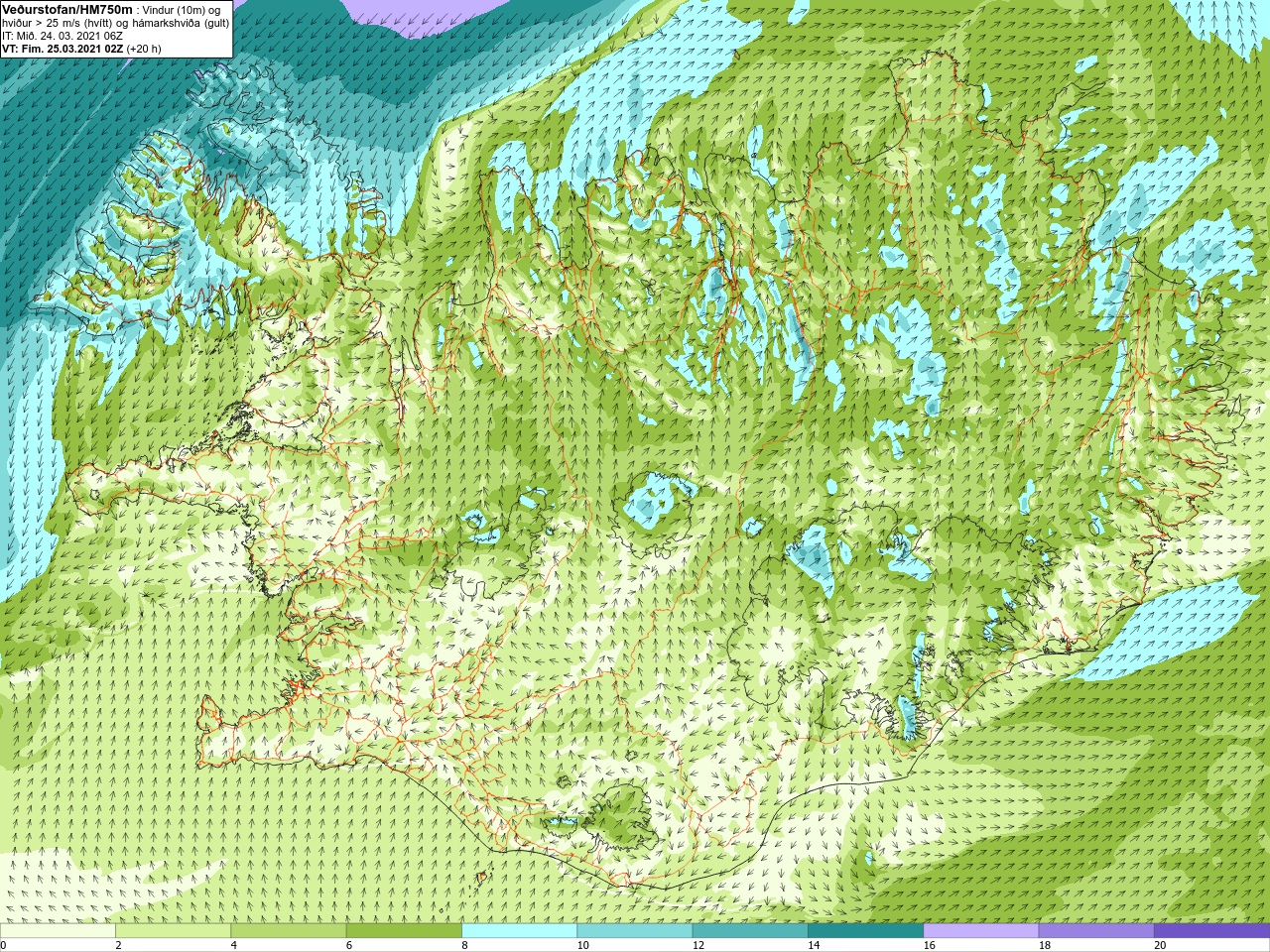Click the legend swatch between 6 and 8
Viewport: 1270px width, 952px height.
pos(404,931)
